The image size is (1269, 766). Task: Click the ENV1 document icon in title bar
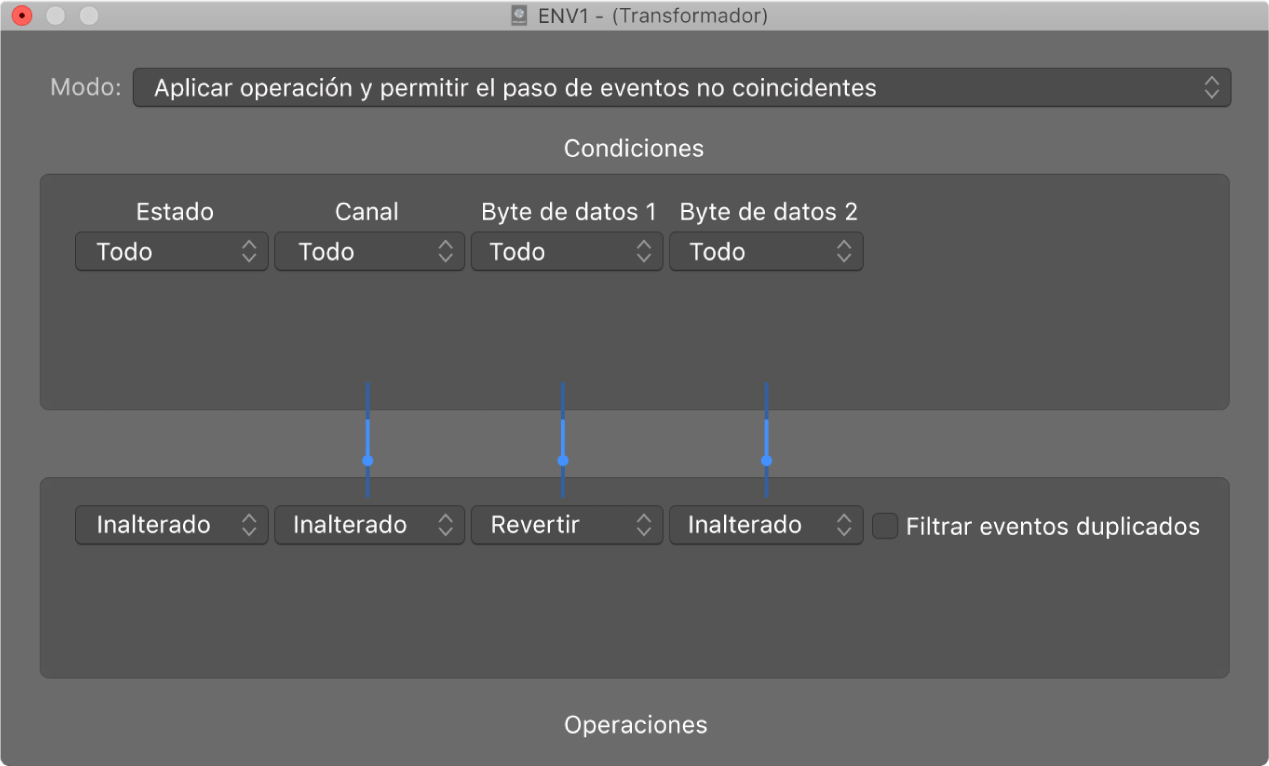click(519, 16)
